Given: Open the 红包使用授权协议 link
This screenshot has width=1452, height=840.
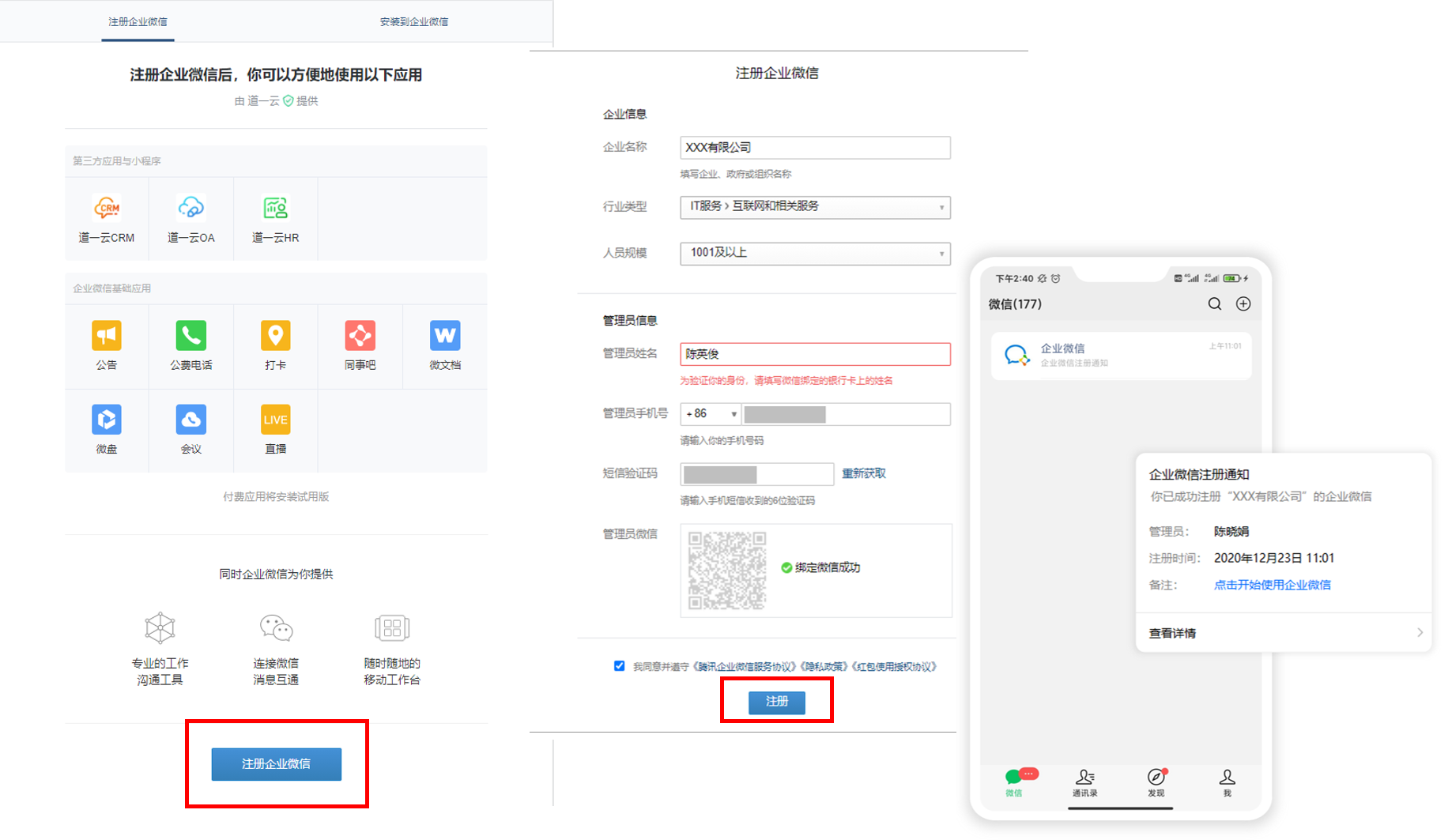Looking at the screenshot, I should 894,667.
